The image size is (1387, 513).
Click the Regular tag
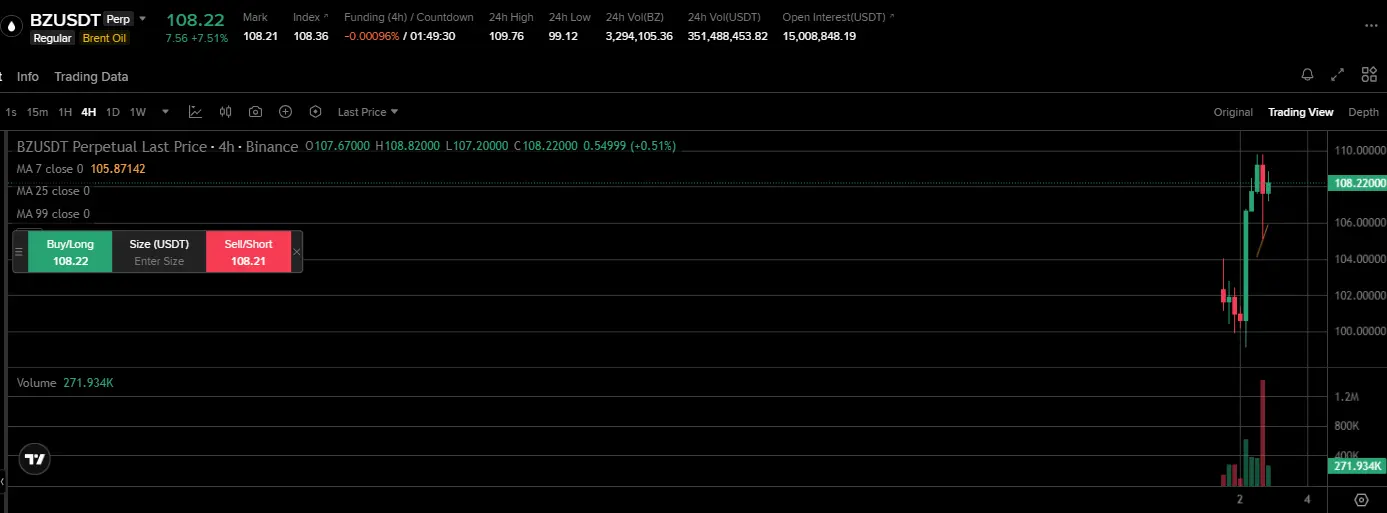(x=52, y=38)
